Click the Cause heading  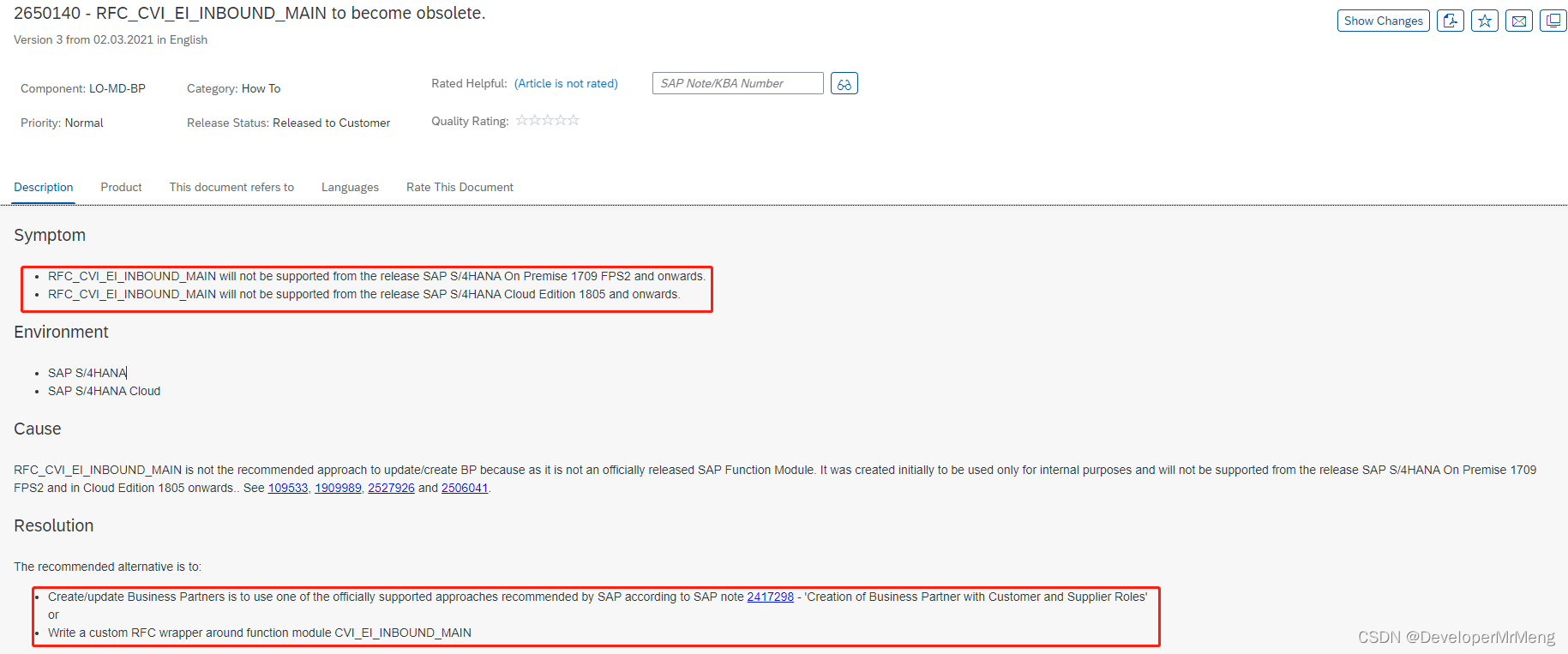(x=38, y=429)
